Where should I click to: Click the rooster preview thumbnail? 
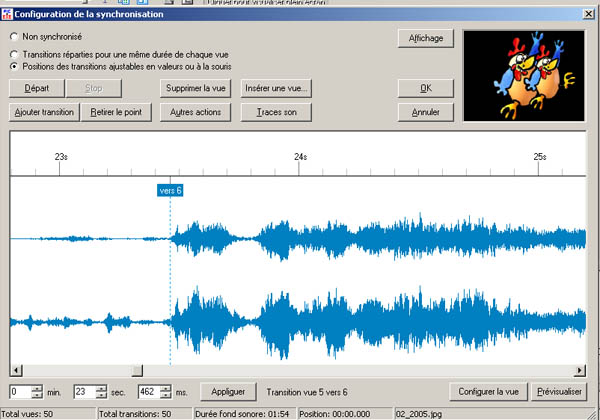524,76
